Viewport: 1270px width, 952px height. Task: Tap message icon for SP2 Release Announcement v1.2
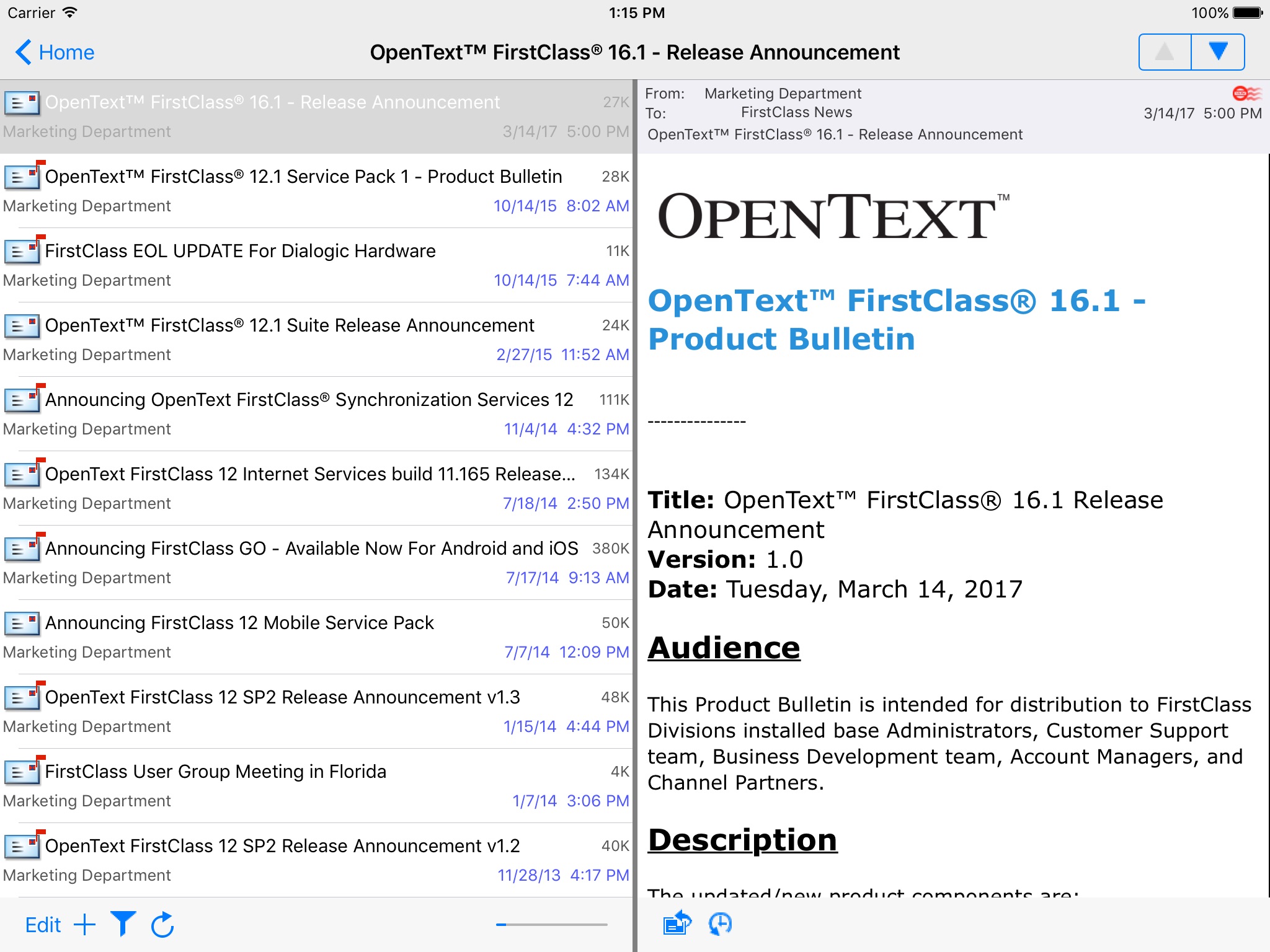click(x=23, y=846)
